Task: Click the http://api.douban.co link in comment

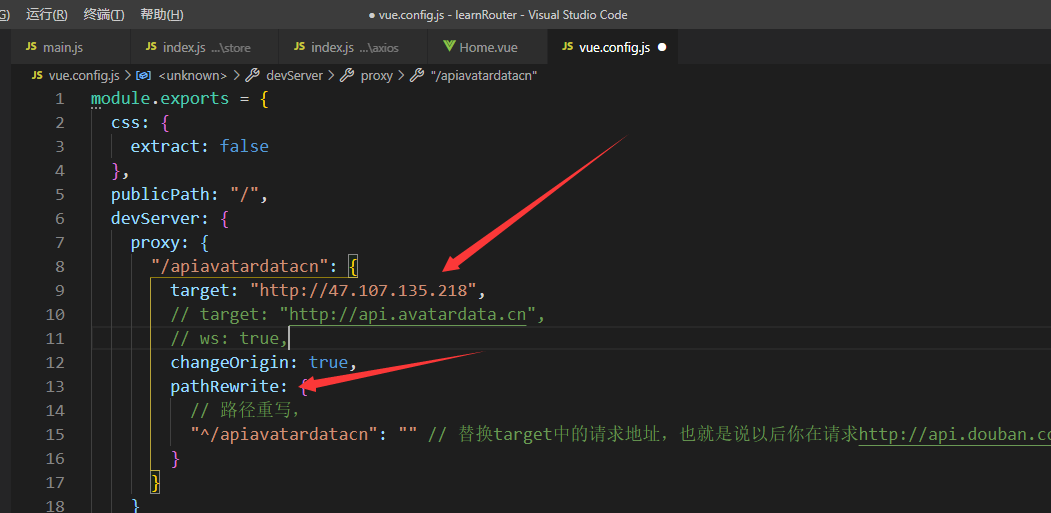Action: (x=955, y=435)
